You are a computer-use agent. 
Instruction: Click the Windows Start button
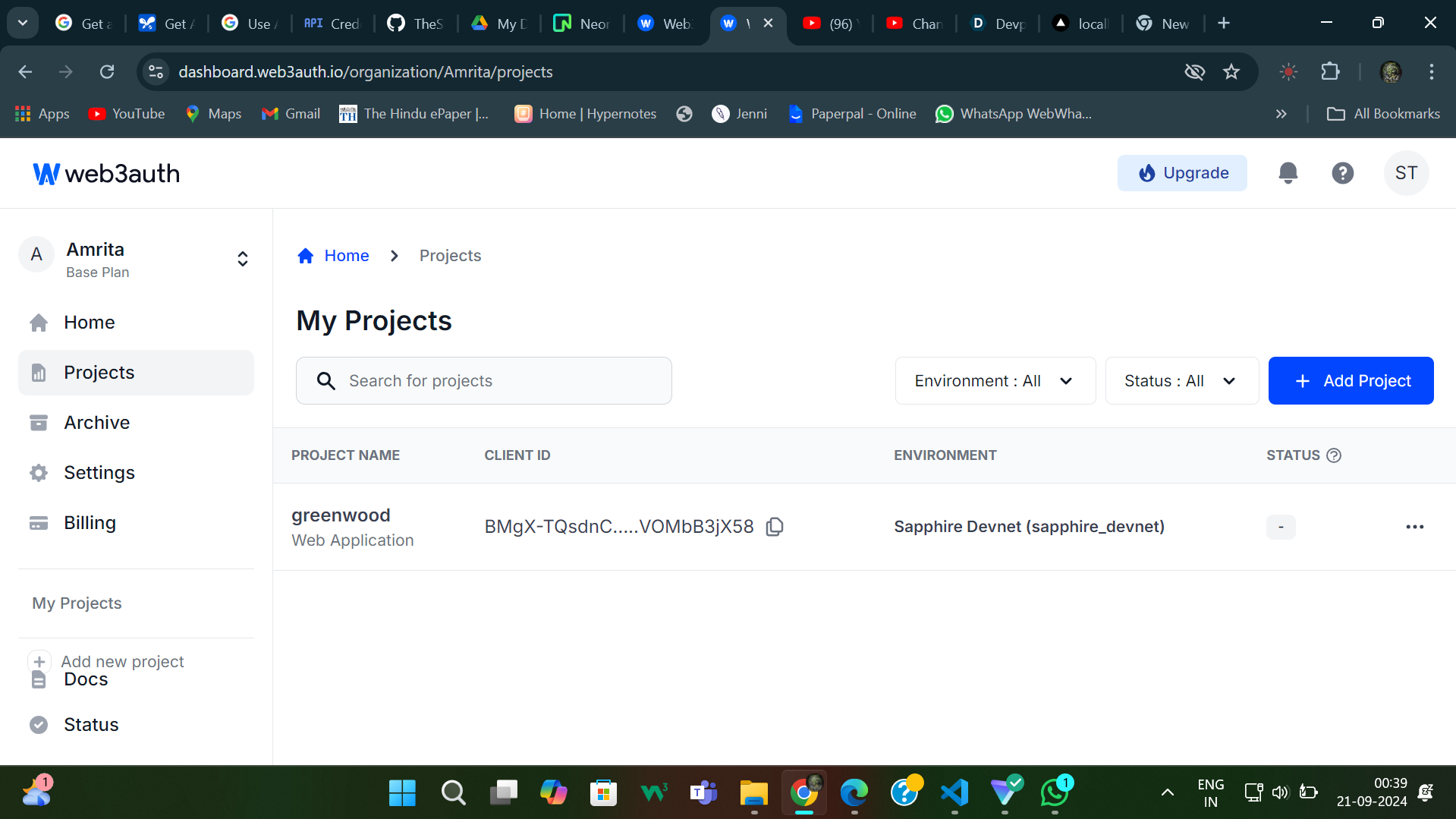402,792
